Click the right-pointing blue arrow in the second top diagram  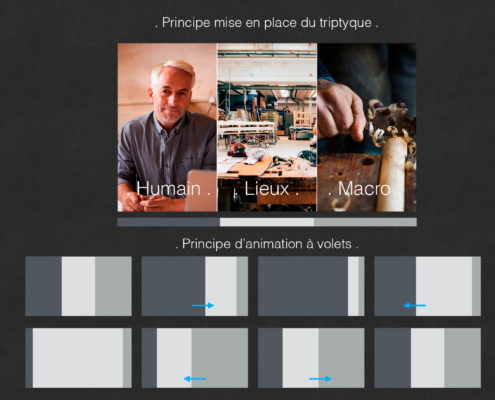(203, 305)
